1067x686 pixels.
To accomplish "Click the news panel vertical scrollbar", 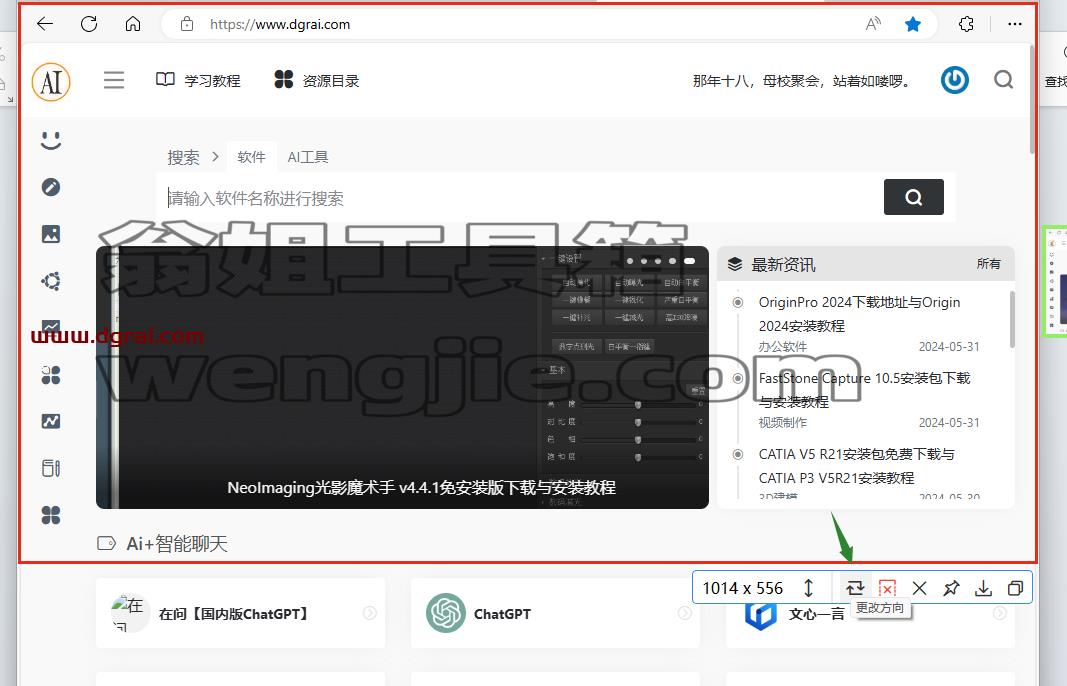I will tap(1012, 320).
